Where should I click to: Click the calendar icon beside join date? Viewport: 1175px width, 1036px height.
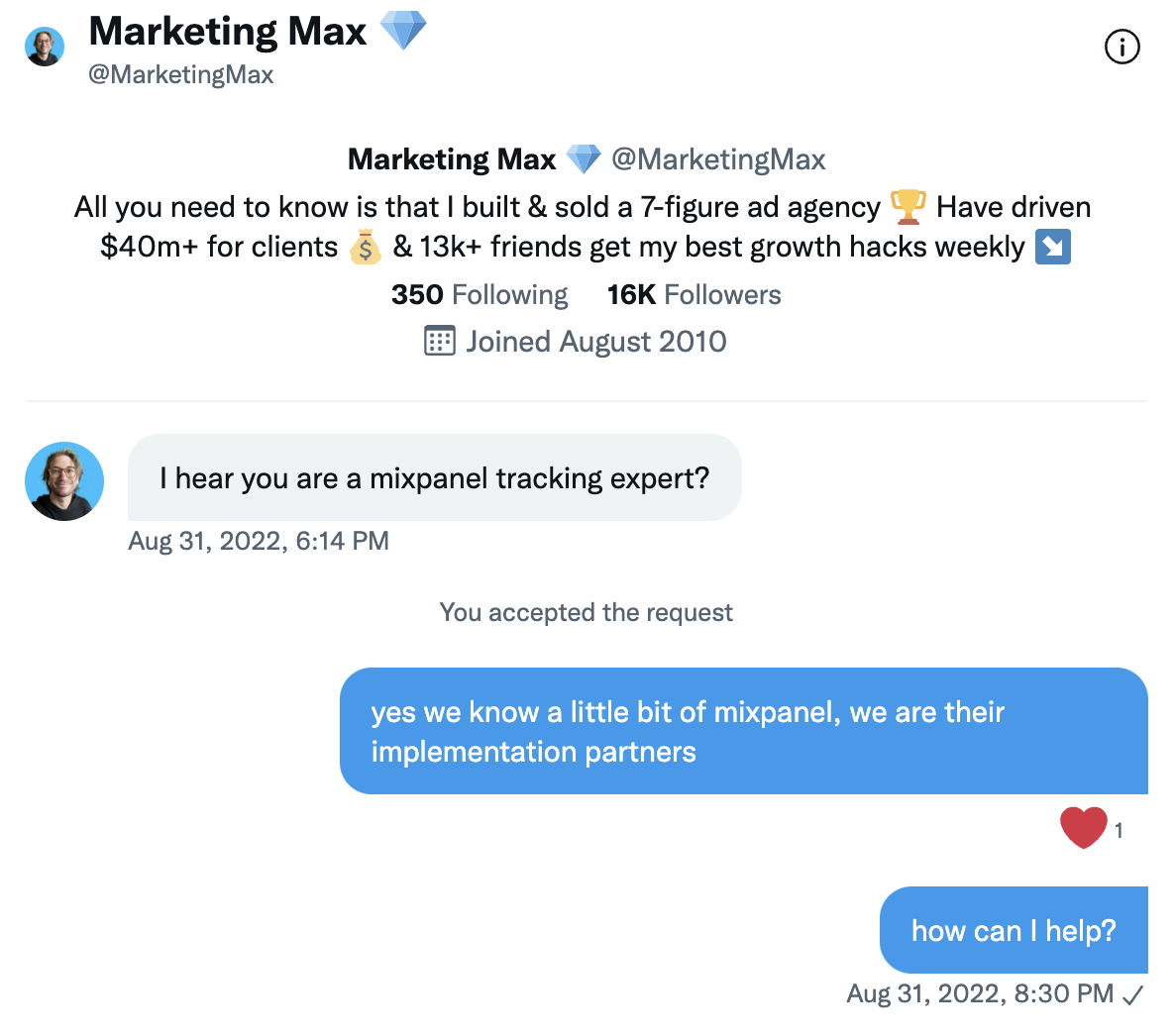tap(439, 342)
